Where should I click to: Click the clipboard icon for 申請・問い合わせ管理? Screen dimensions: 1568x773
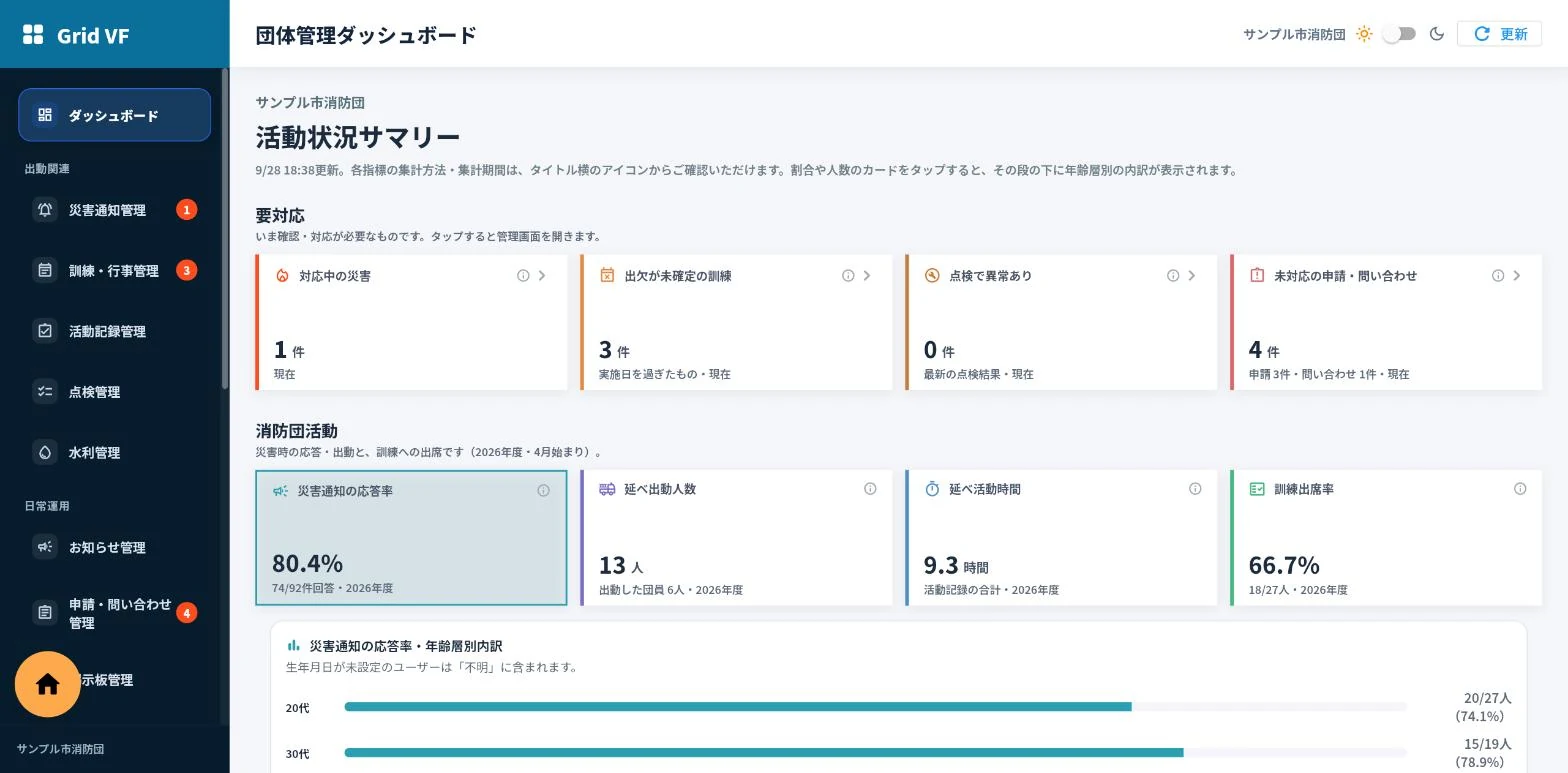coord(45,613)
